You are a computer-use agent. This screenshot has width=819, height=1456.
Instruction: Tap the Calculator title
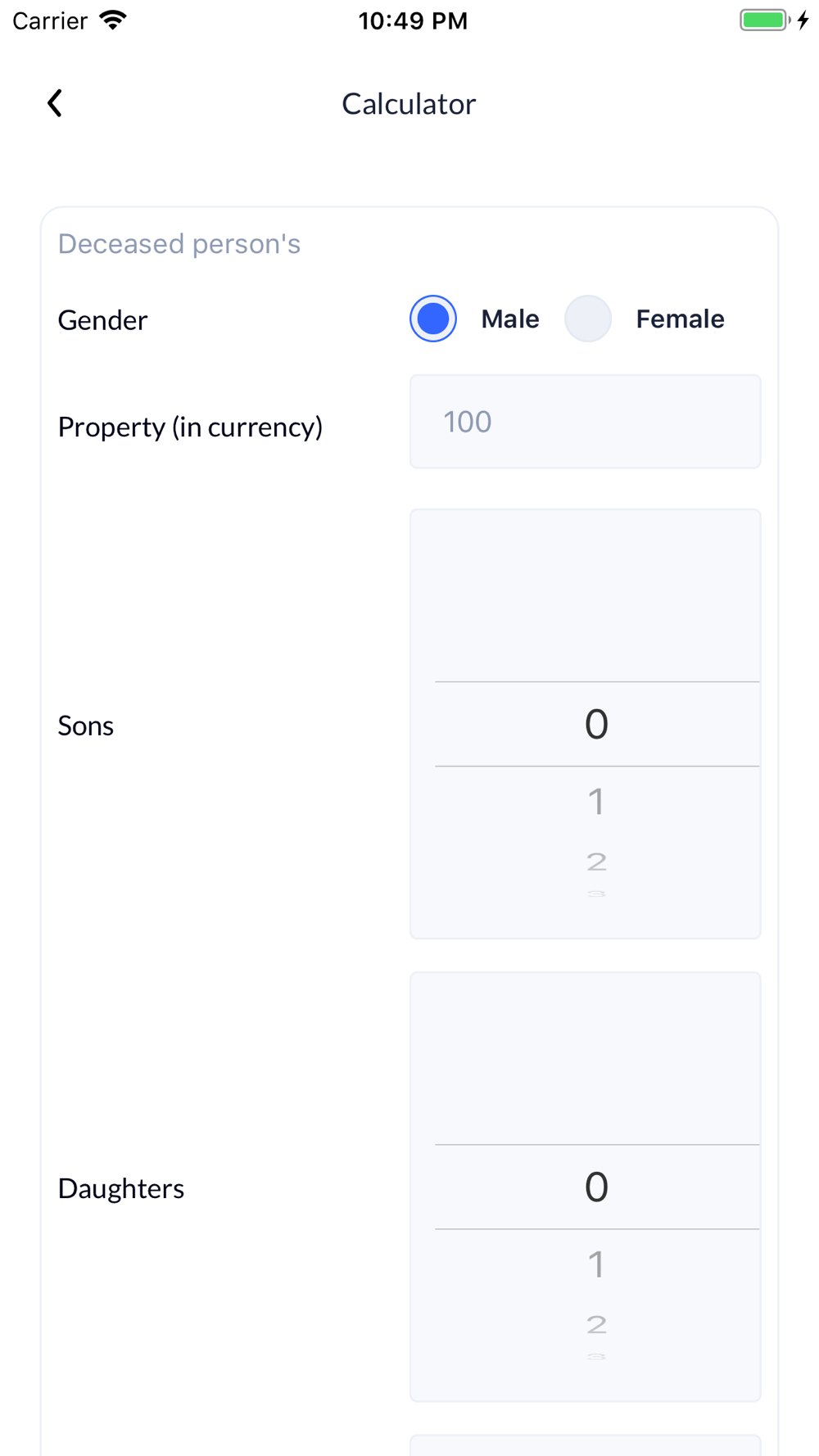click(x=409, y=103)
